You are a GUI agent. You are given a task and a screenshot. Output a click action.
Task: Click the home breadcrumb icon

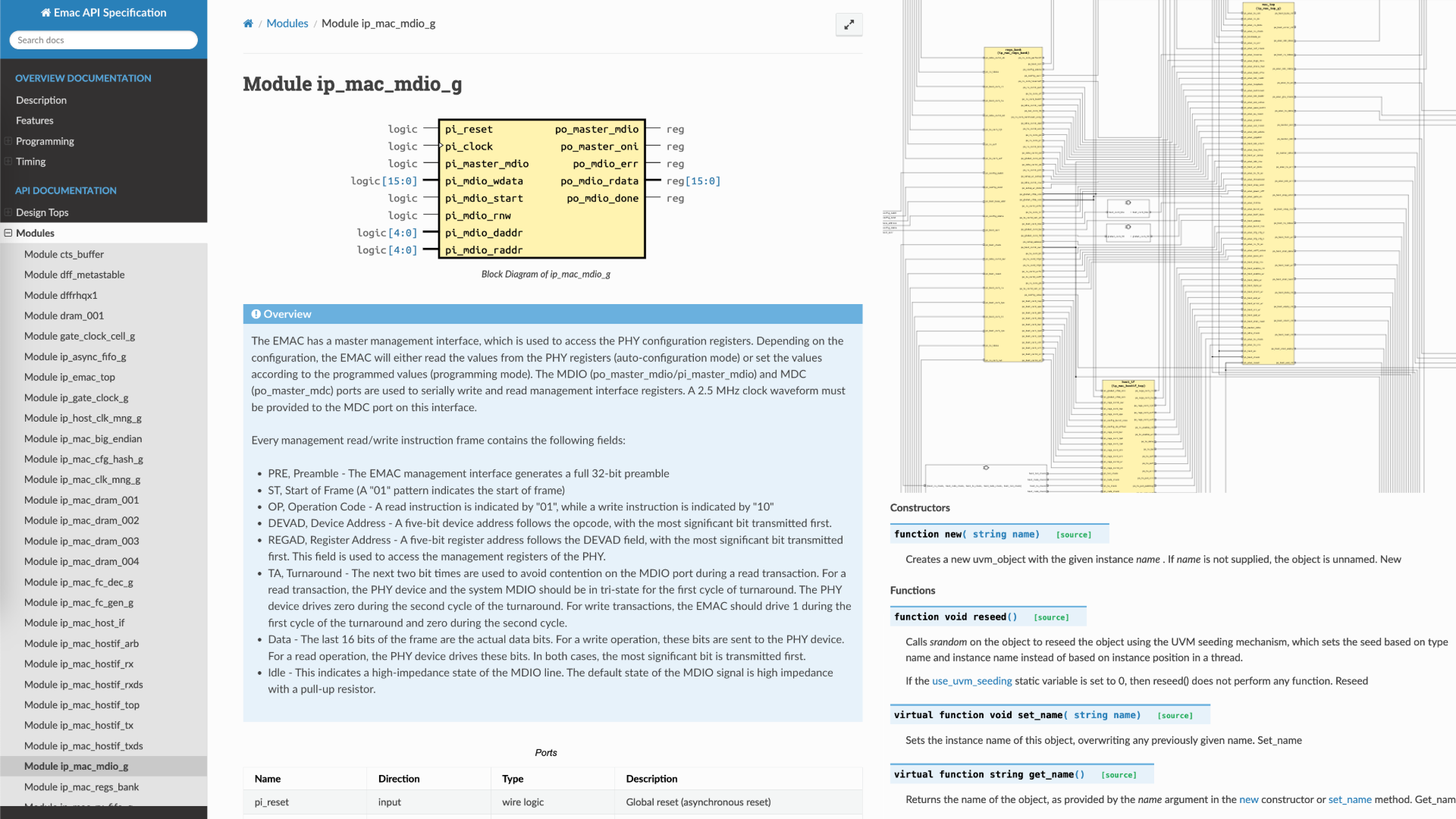click(x=248, y=23)
